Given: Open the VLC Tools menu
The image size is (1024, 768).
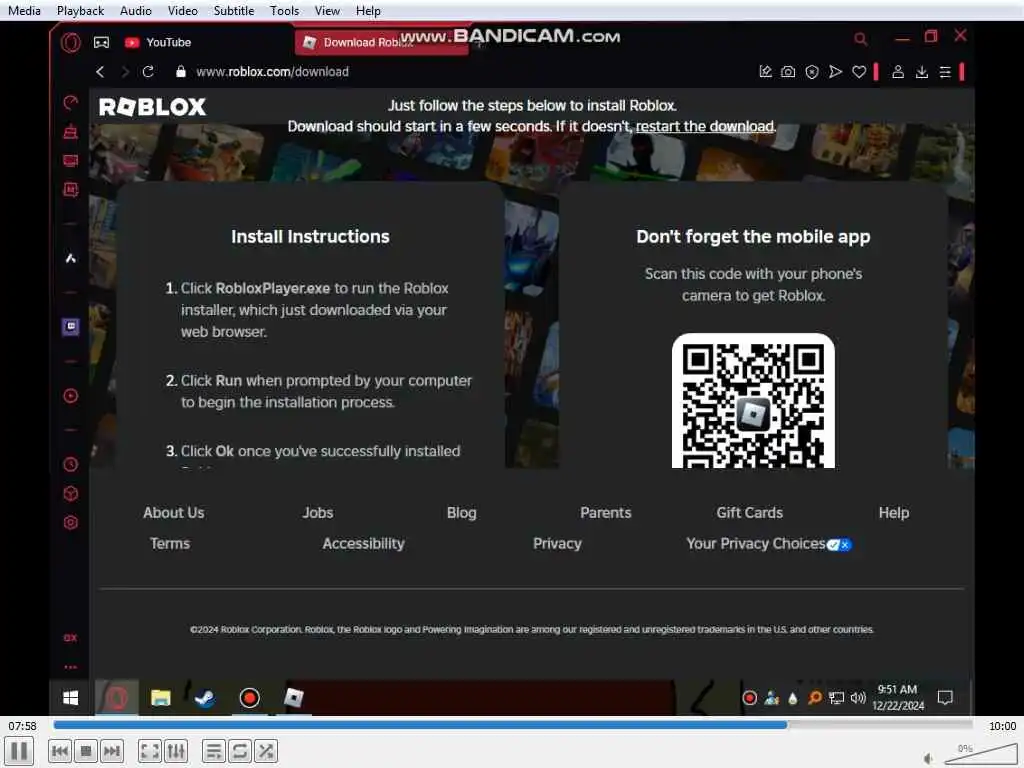Looking at the screenshot, I should (284, 10).
